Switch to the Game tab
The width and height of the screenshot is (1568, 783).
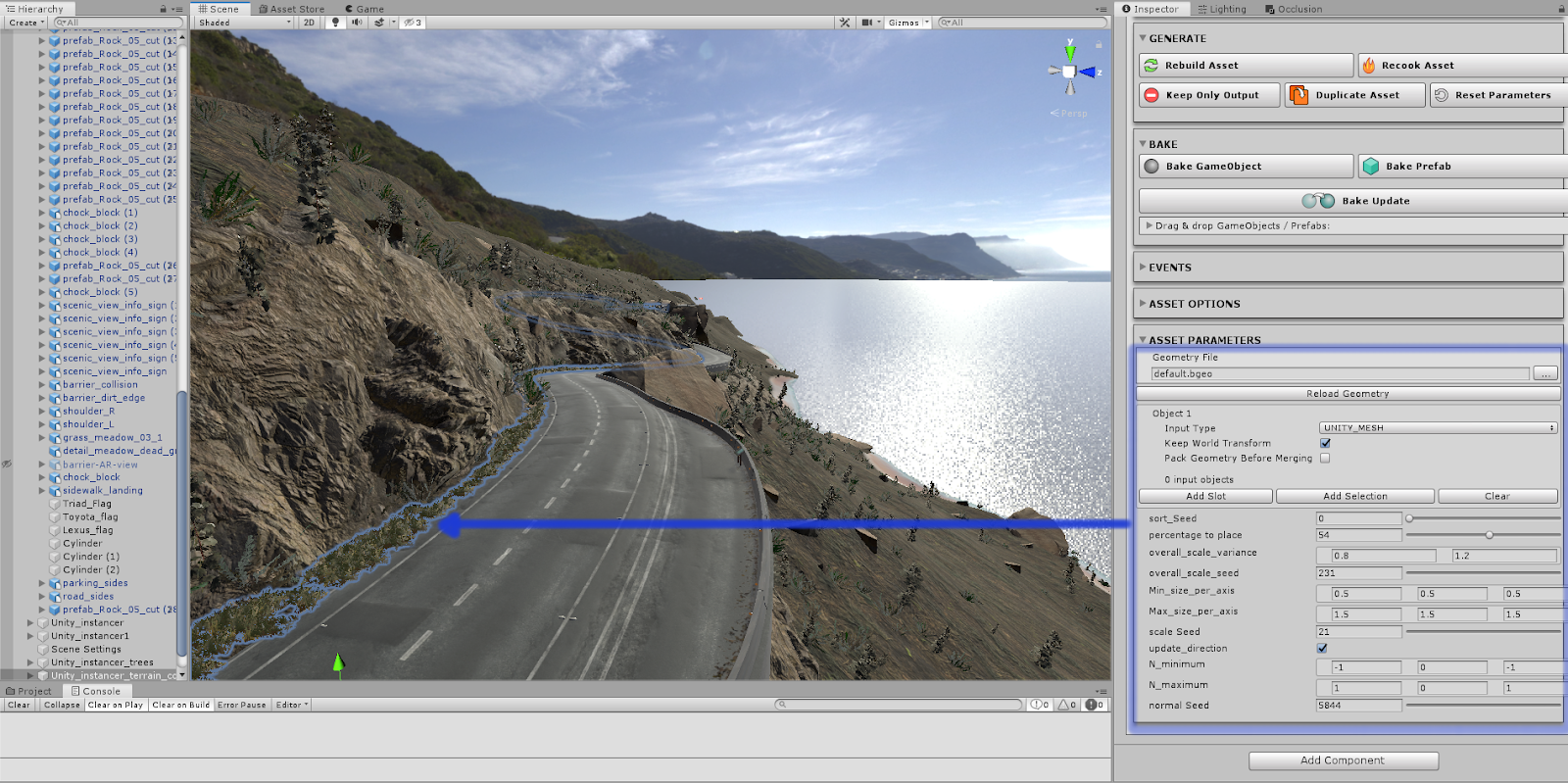coord(369,9)
